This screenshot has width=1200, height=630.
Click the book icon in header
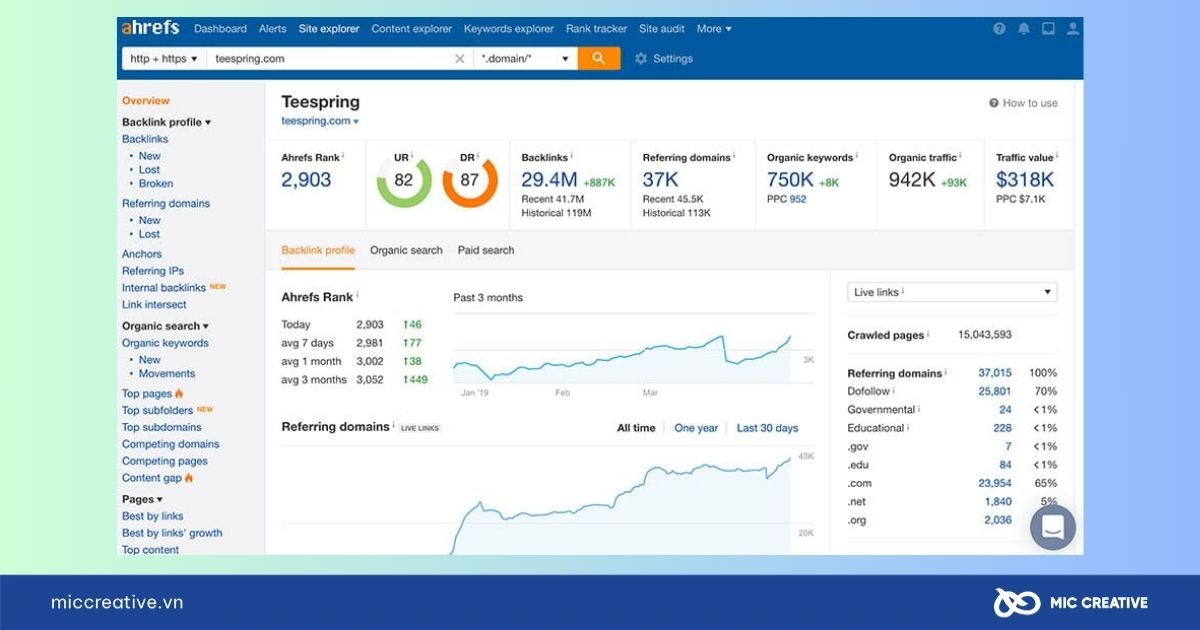point(1048,29)
